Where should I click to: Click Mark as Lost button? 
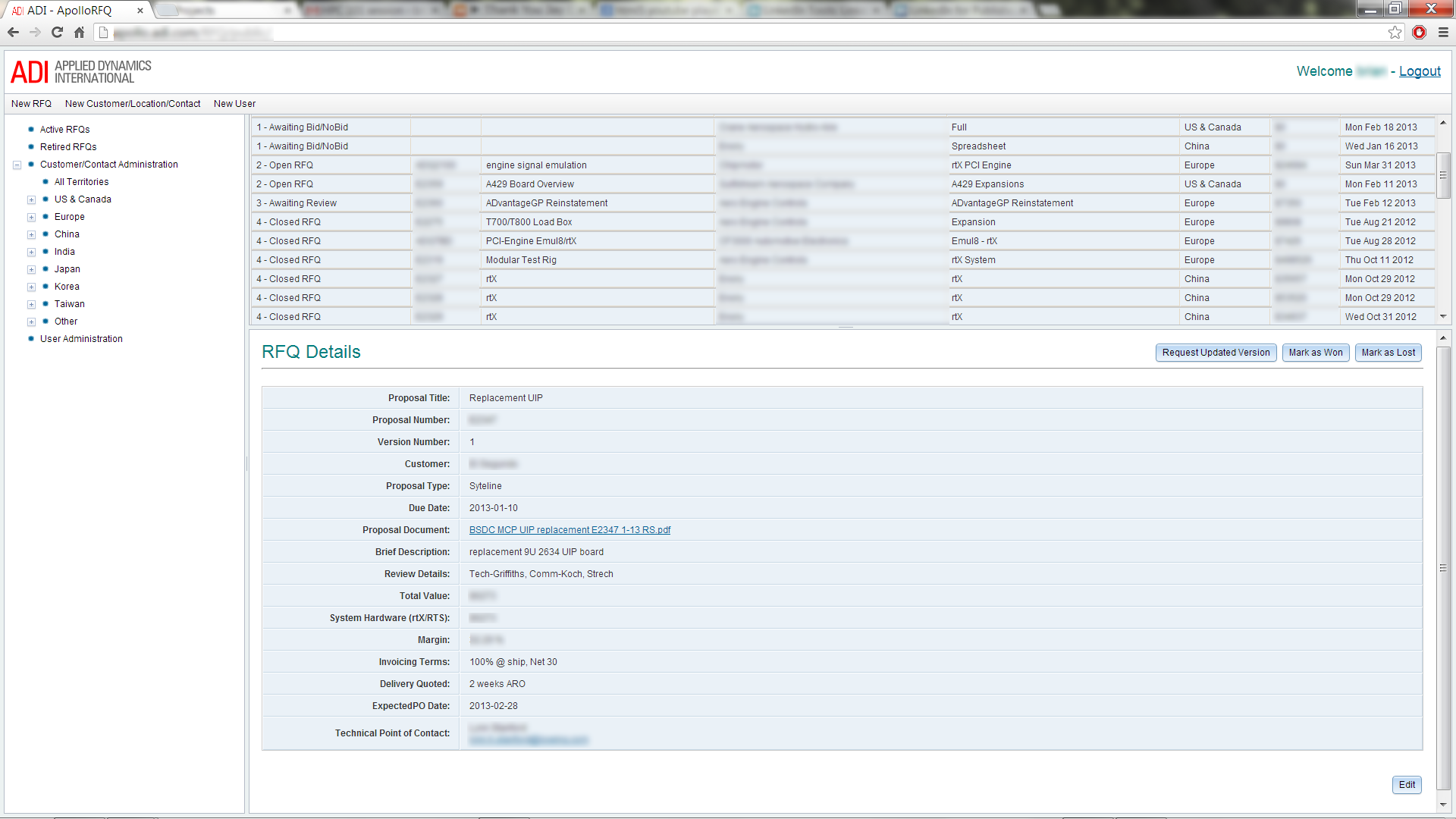[x=1388, y=353]
